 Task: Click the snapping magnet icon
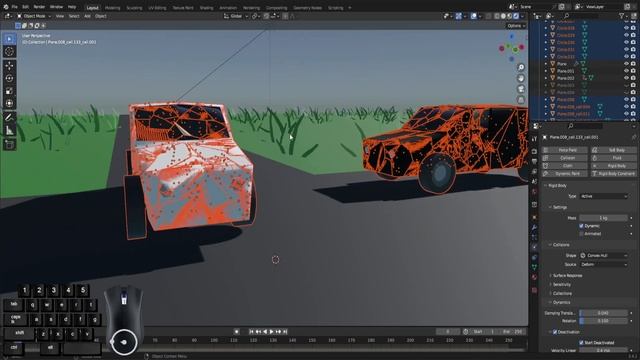point(266,16)
